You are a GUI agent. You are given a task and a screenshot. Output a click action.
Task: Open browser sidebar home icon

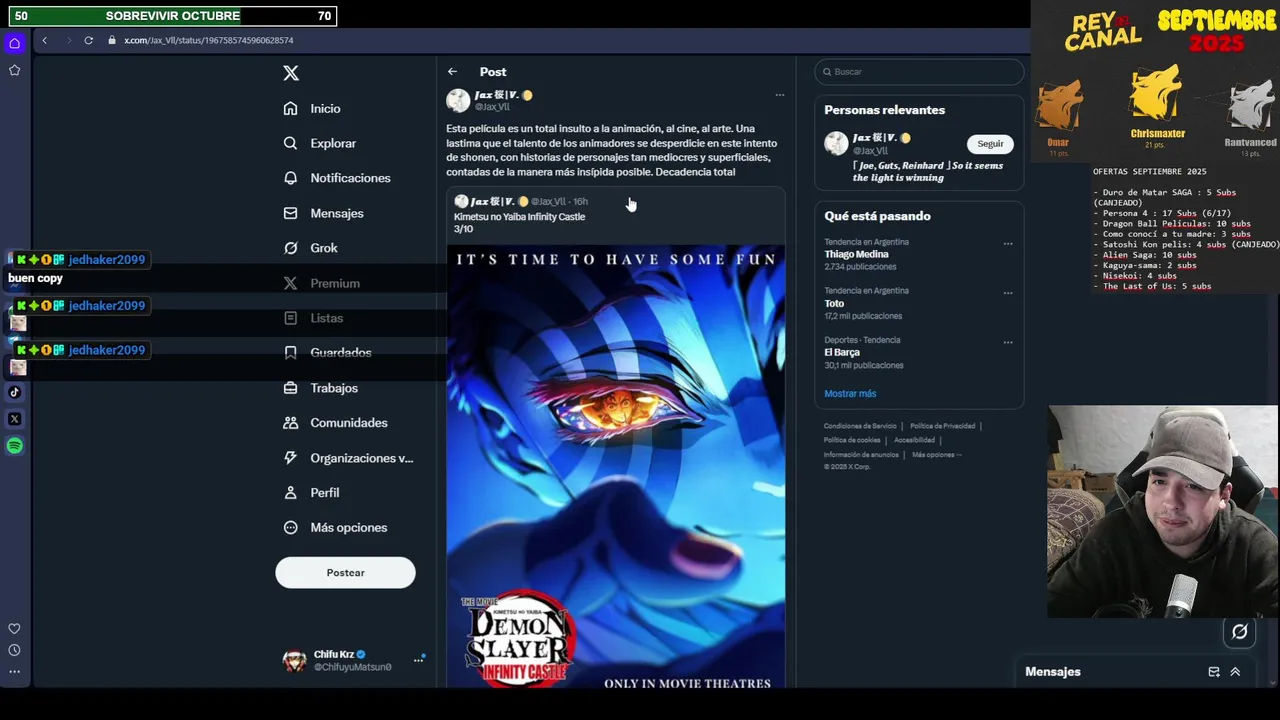[x=14, y=43]
